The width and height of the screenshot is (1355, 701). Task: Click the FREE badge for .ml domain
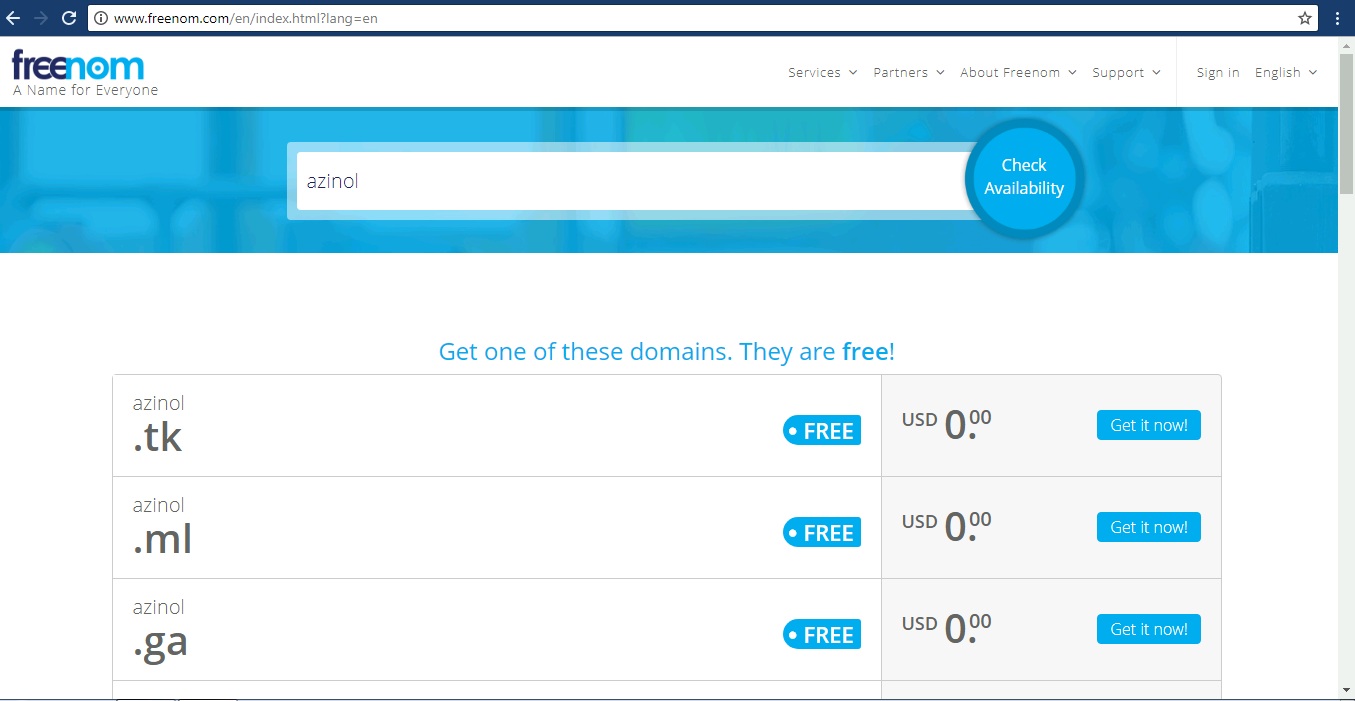click(x=821, y=533)
